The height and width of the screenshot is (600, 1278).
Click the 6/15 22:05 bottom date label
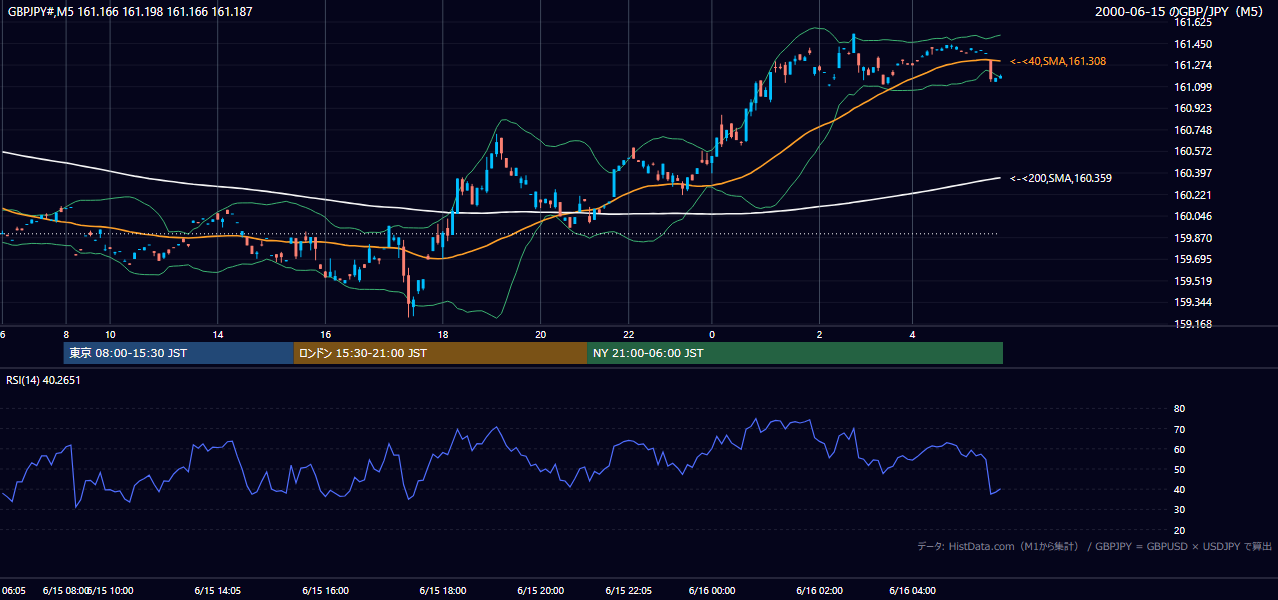(629, 591)
